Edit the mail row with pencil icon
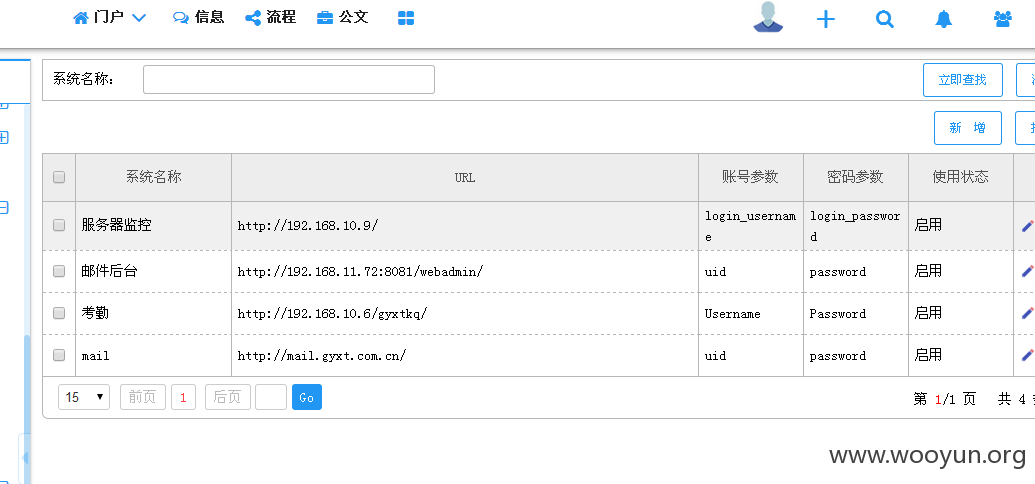 (1027, 355)
